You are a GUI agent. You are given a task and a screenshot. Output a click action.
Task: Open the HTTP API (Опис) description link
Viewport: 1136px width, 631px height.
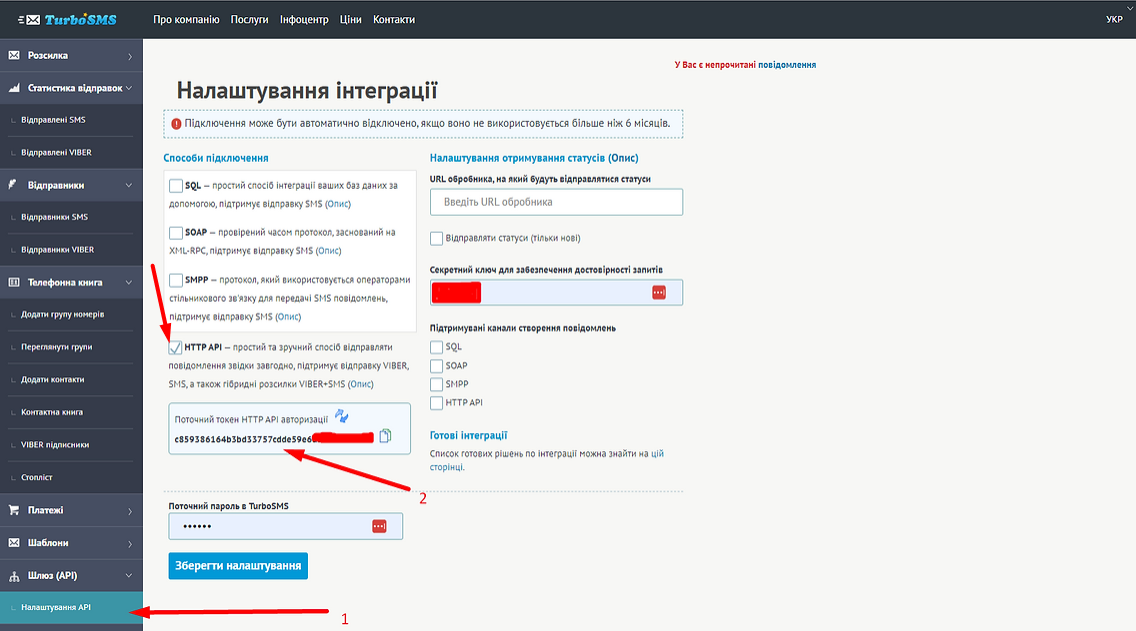pos(361,385)
